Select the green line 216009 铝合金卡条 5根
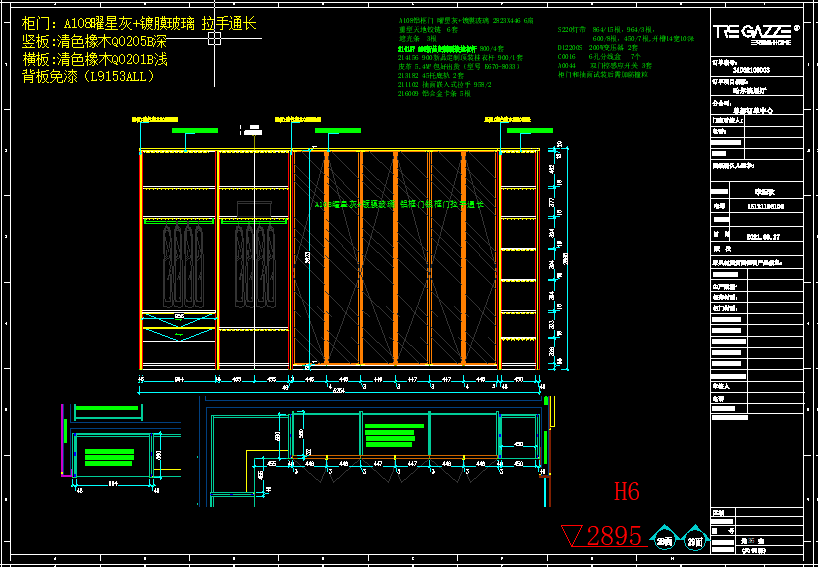Screen dimensions: 818x567 pyautogui.click(x=434, y=94)
